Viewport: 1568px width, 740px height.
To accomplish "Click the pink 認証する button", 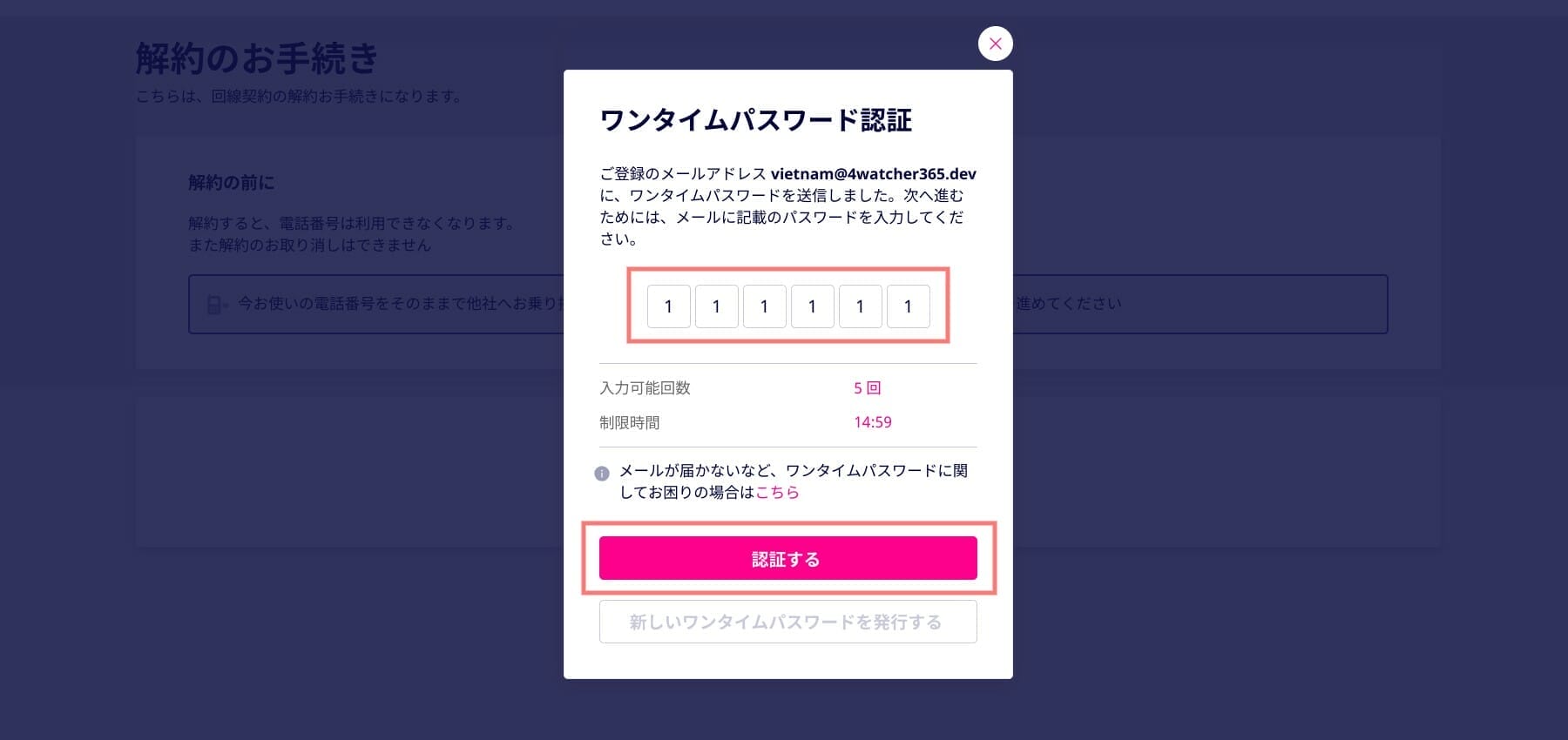I will coord(787,558).
